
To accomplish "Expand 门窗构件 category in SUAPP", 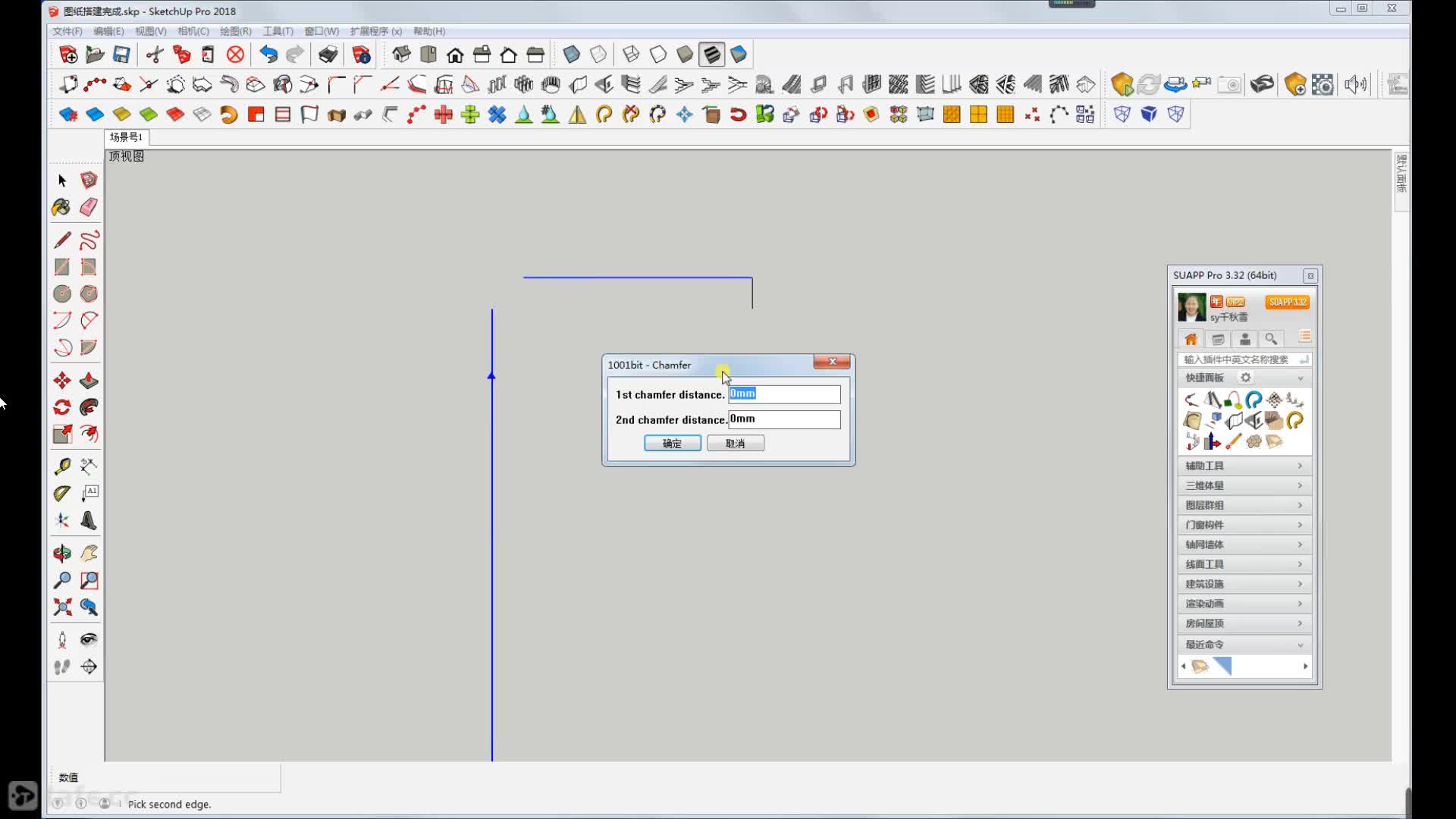I will pyautogui.click(x=1244, y=525).
